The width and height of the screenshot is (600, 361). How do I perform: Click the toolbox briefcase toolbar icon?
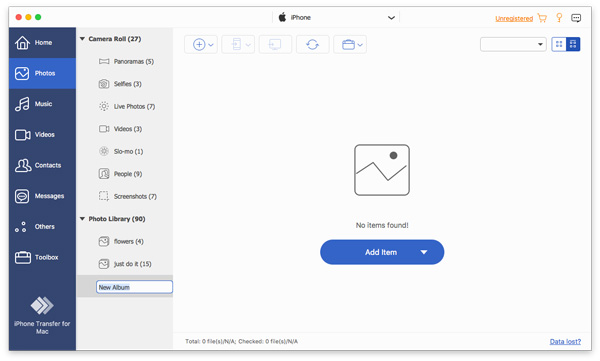pos(348,44)
